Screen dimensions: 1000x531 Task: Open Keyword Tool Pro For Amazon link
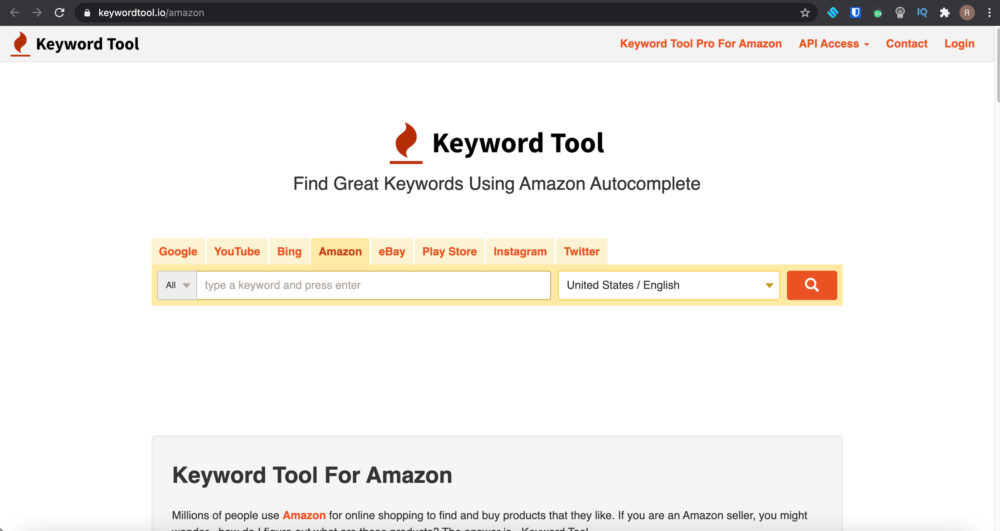coord(701,44)
